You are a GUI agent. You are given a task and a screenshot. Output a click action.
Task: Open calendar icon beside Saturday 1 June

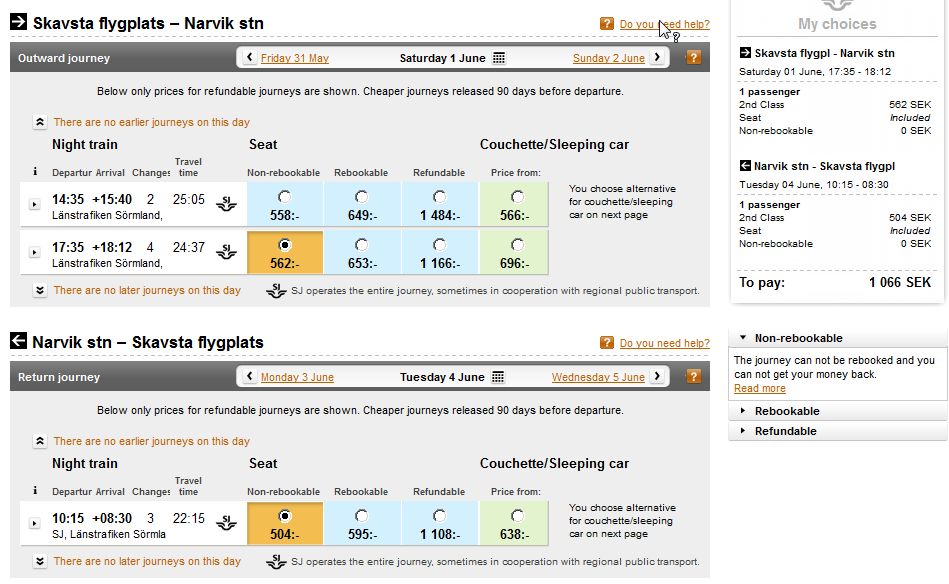[499, 58]
